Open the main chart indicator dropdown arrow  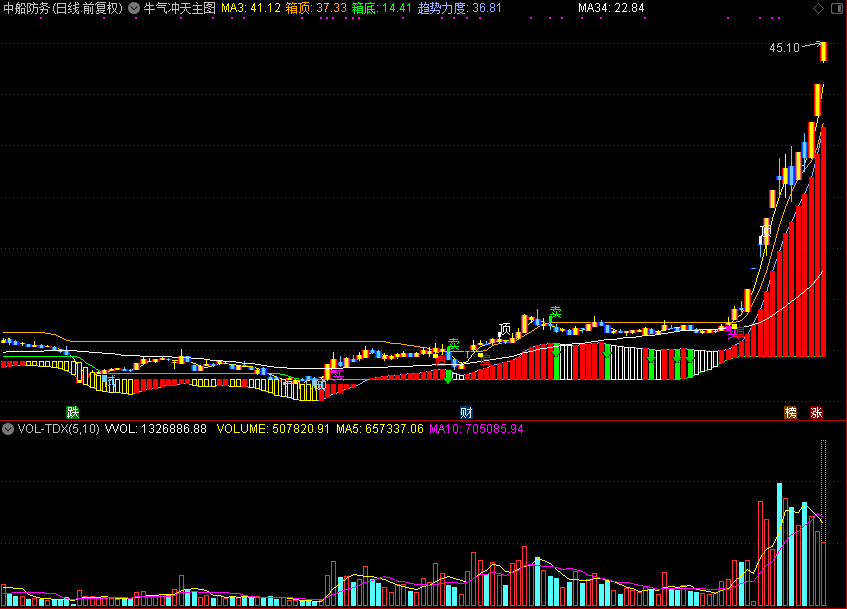point(134,8)
